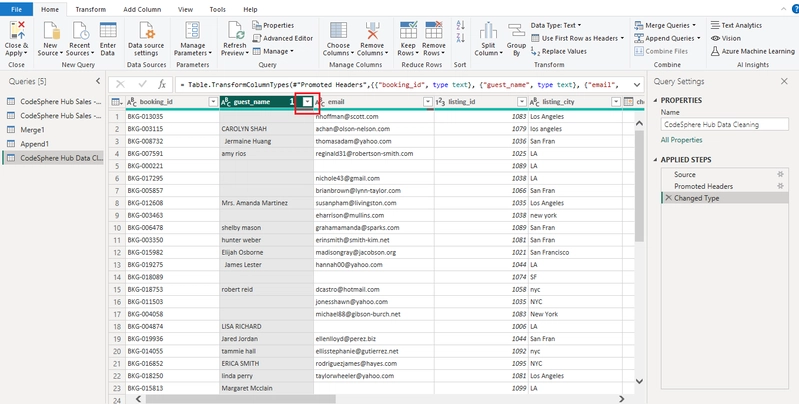Select the Promoted Headers applied step

(703, 186)
